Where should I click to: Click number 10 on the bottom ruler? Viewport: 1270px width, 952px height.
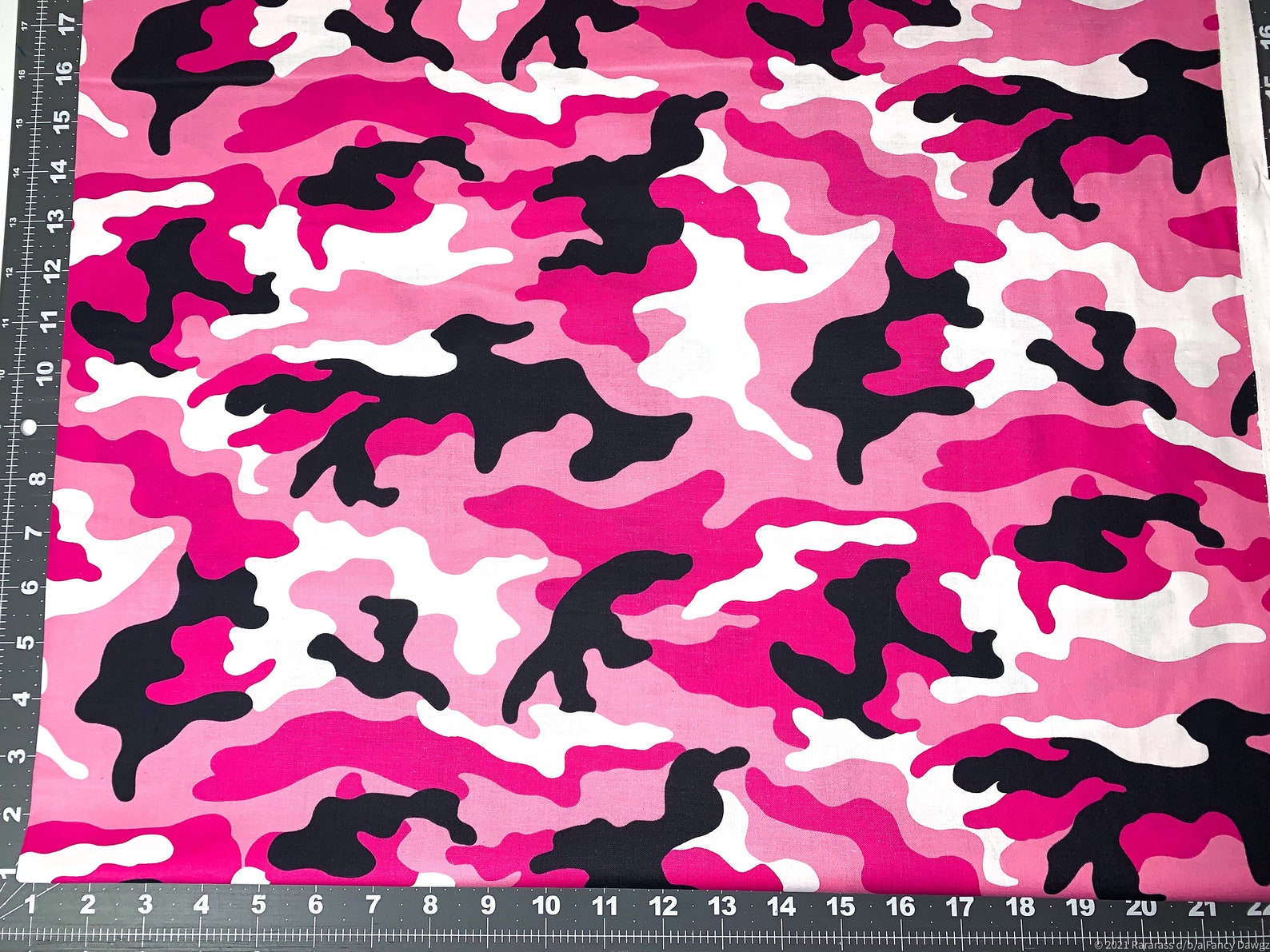tap(545, 906)
